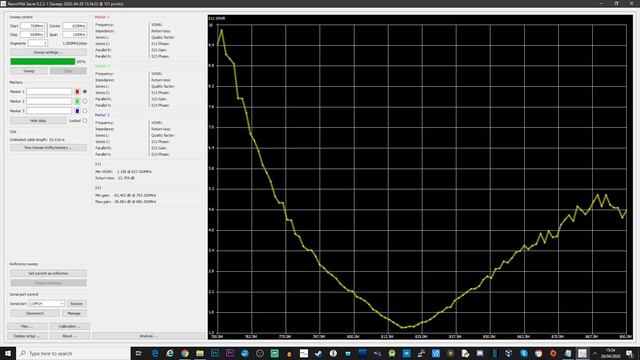Click the Span frequency field

coord(75,35)
